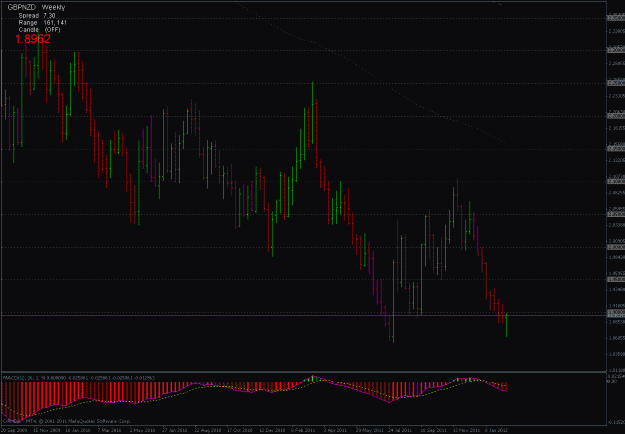Click the 15 Nov 2009 date label

[x=46, y=430]
